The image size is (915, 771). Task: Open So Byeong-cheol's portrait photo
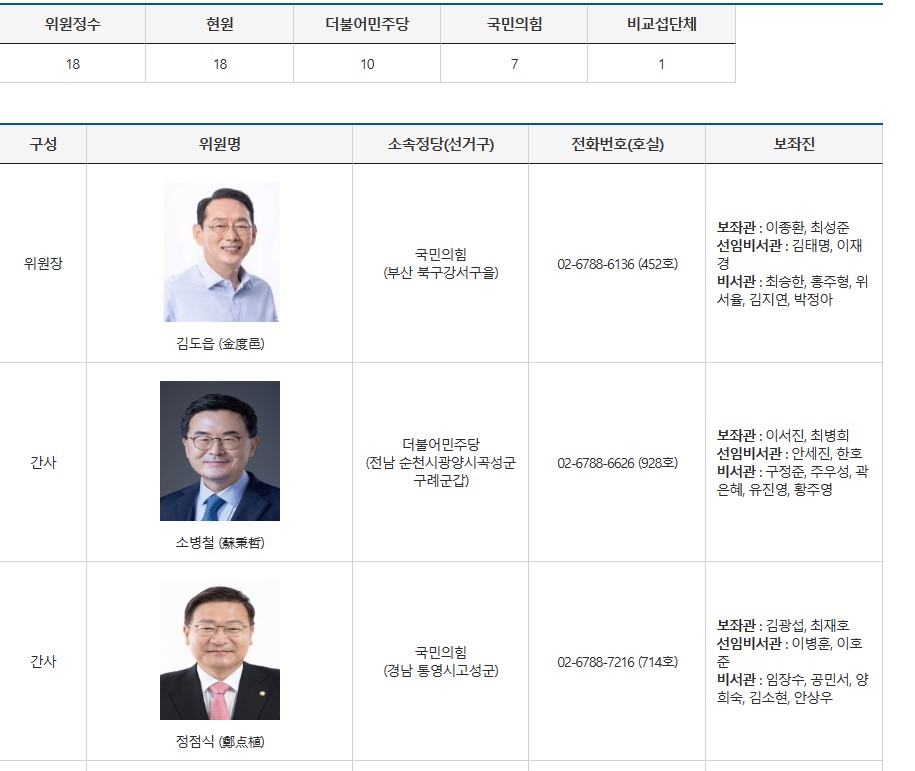pos(220,451)
